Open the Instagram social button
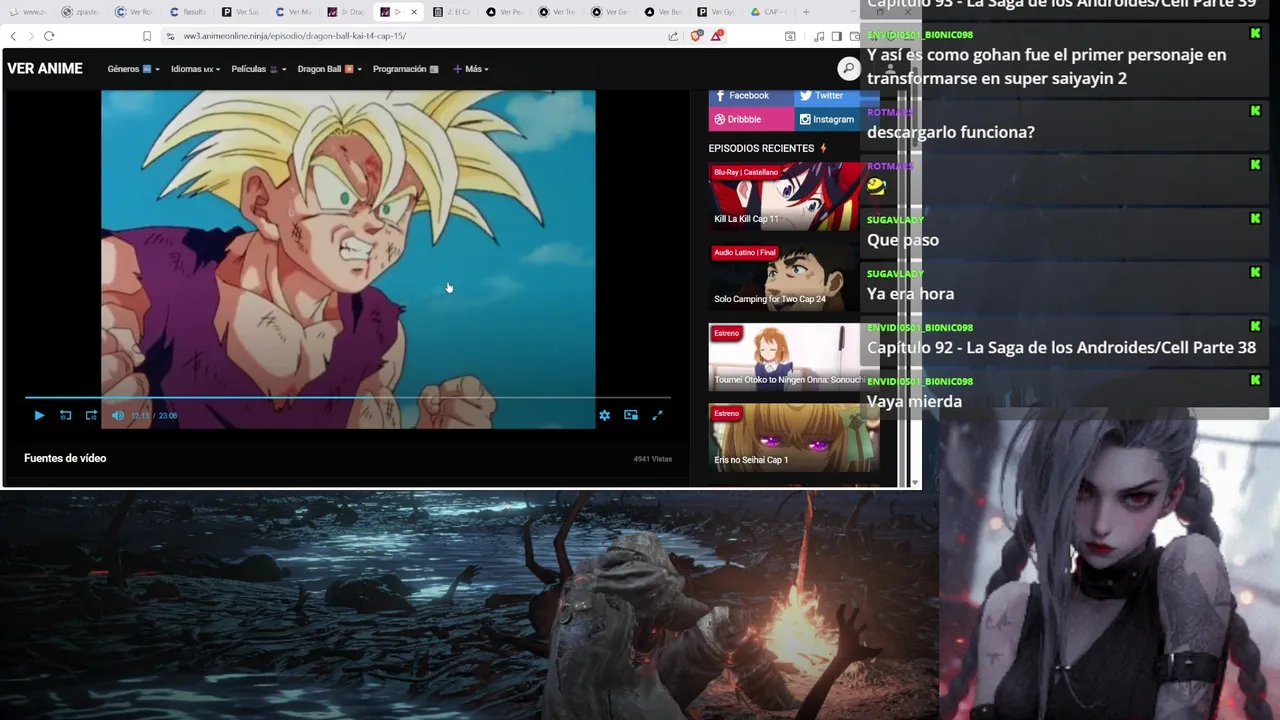1280x720 pixels. coord(836,119)
